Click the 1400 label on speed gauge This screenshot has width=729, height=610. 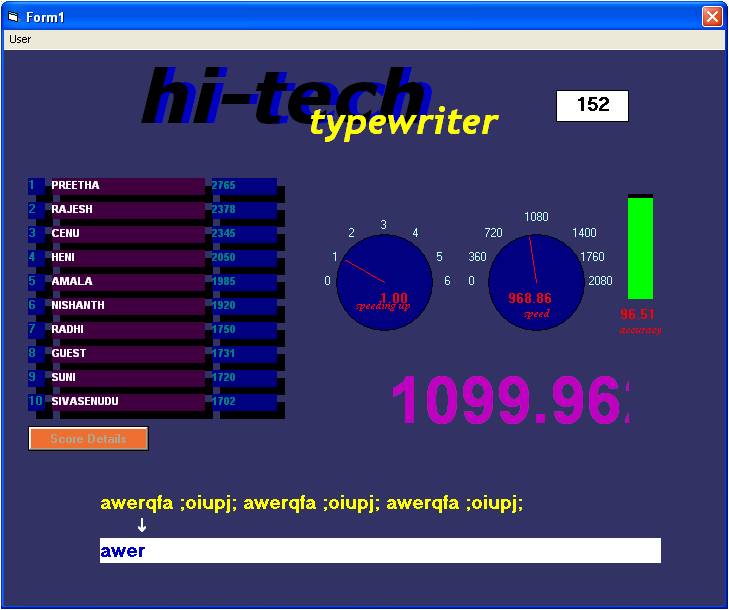pos(584,232)
